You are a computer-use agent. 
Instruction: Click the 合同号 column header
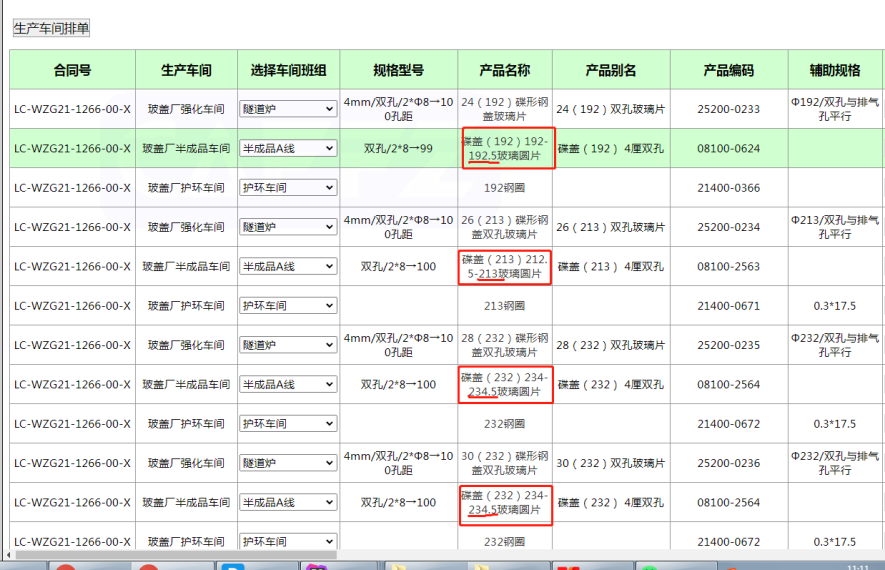point(72,70)
